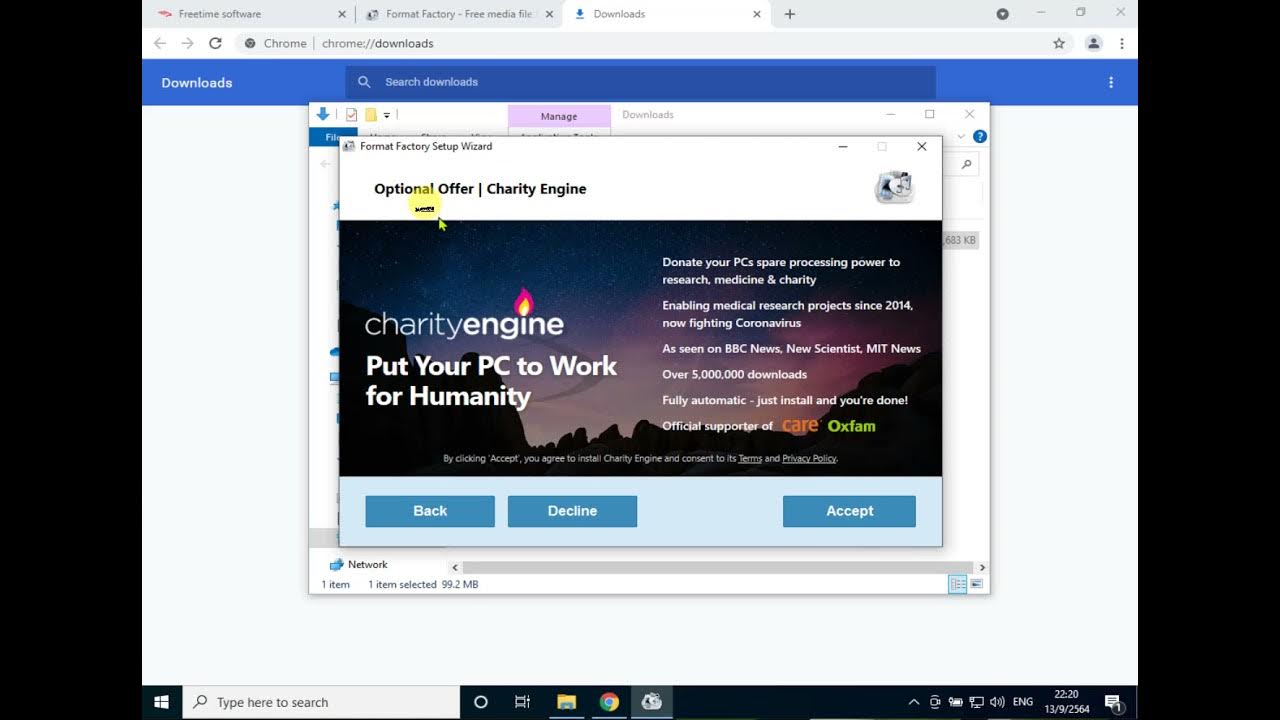Bookmark this page with the star icon

(x=1059, y=43)
